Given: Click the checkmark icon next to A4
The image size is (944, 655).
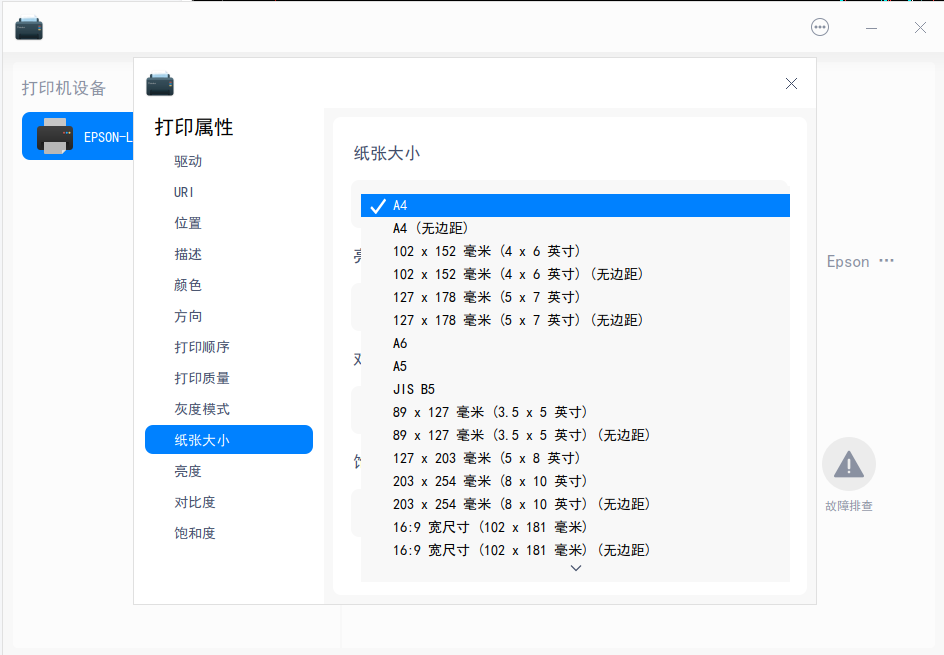Looking at the screenshot, I should [378, 206].
